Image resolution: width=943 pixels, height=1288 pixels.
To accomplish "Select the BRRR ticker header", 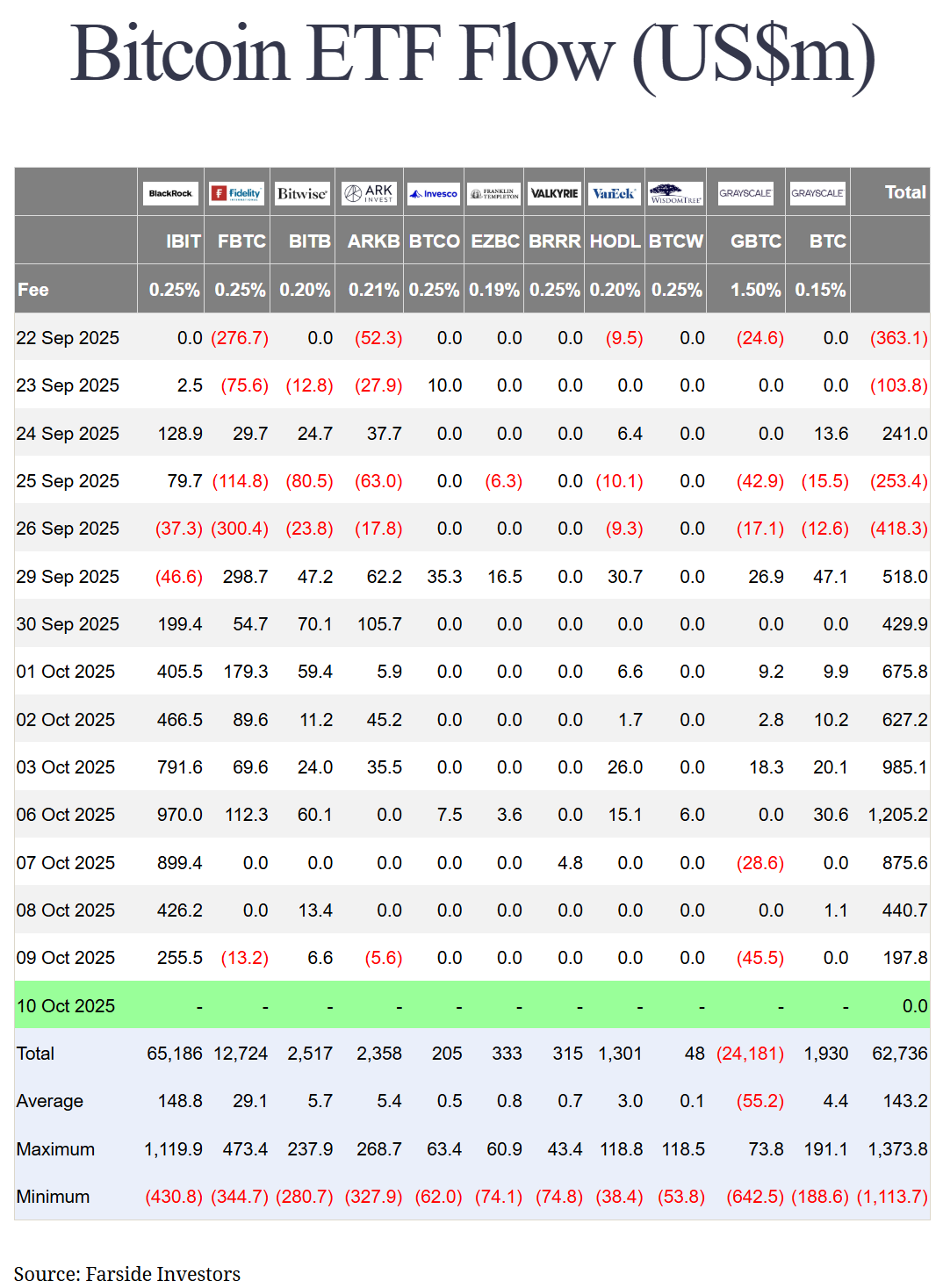I will pyautogui.click(x=555, y=241).
